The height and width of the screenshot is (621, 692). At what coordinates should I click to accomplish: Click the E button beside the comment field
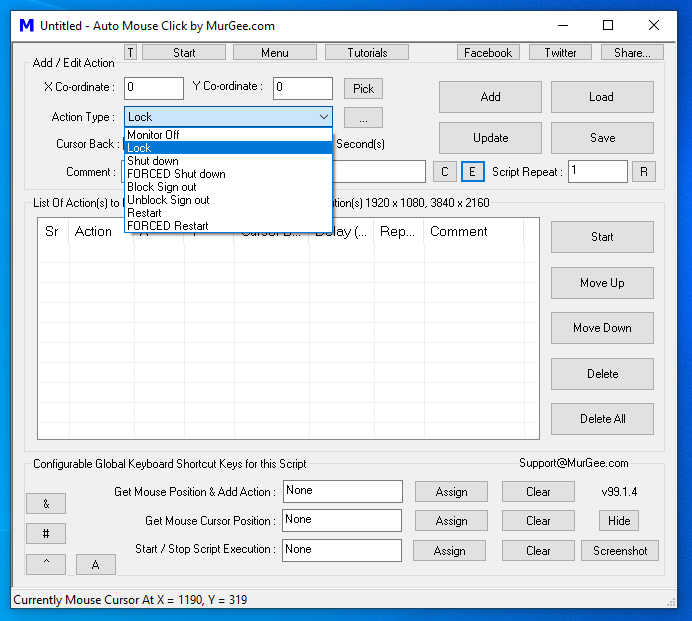[472, 172]
